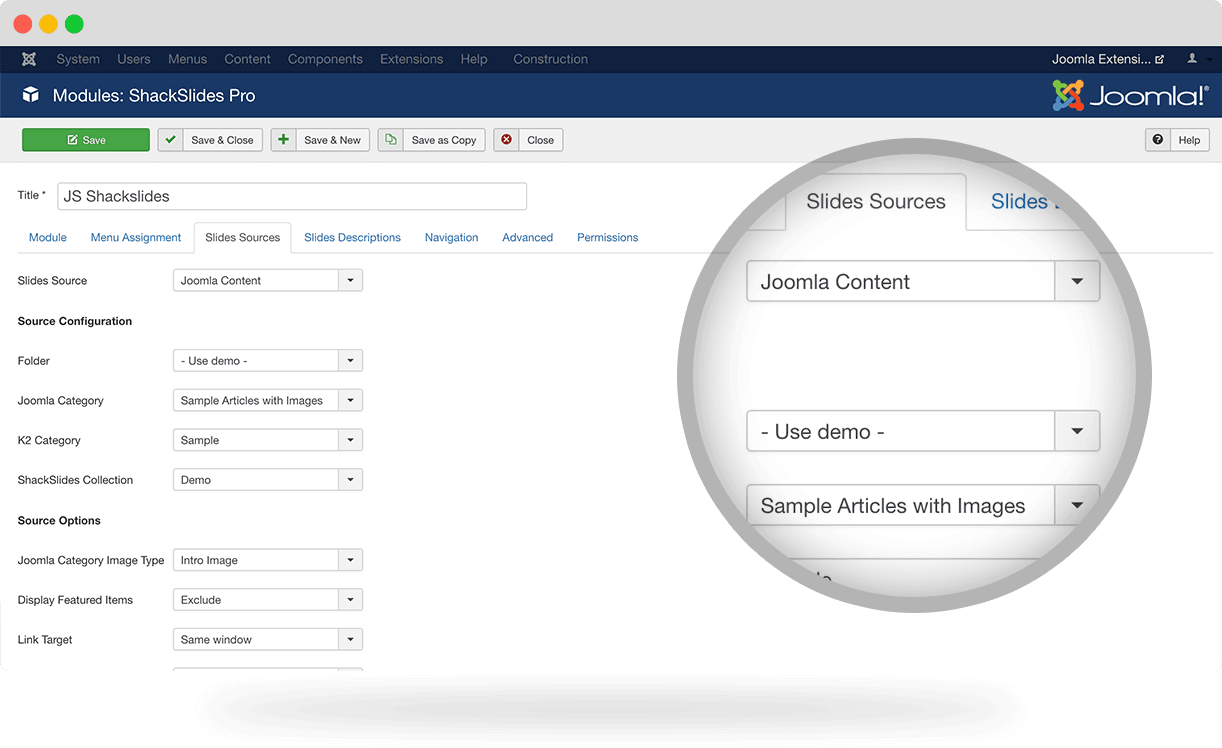The image size is (1222, 748).
Task: Click the Display Featured Items label
Action: (x=75, y=600)
